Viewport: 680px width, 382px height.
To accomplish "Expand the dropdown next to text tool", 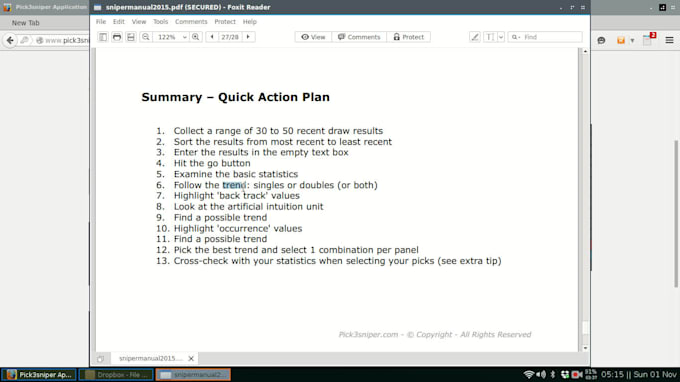I will click(501, 37).
